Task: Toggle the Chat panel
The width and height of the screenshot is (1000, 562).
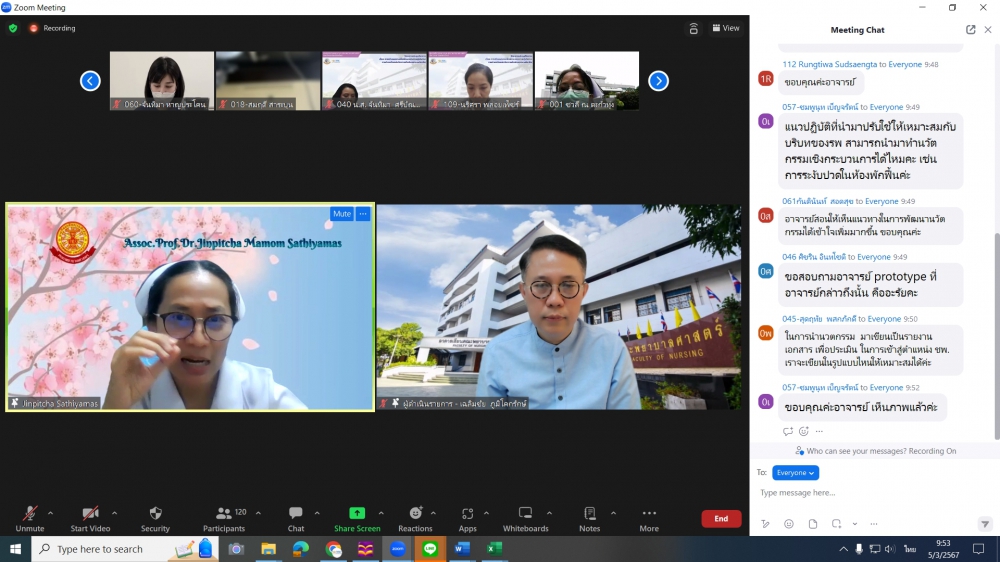Action: click(x=296, y=517)
